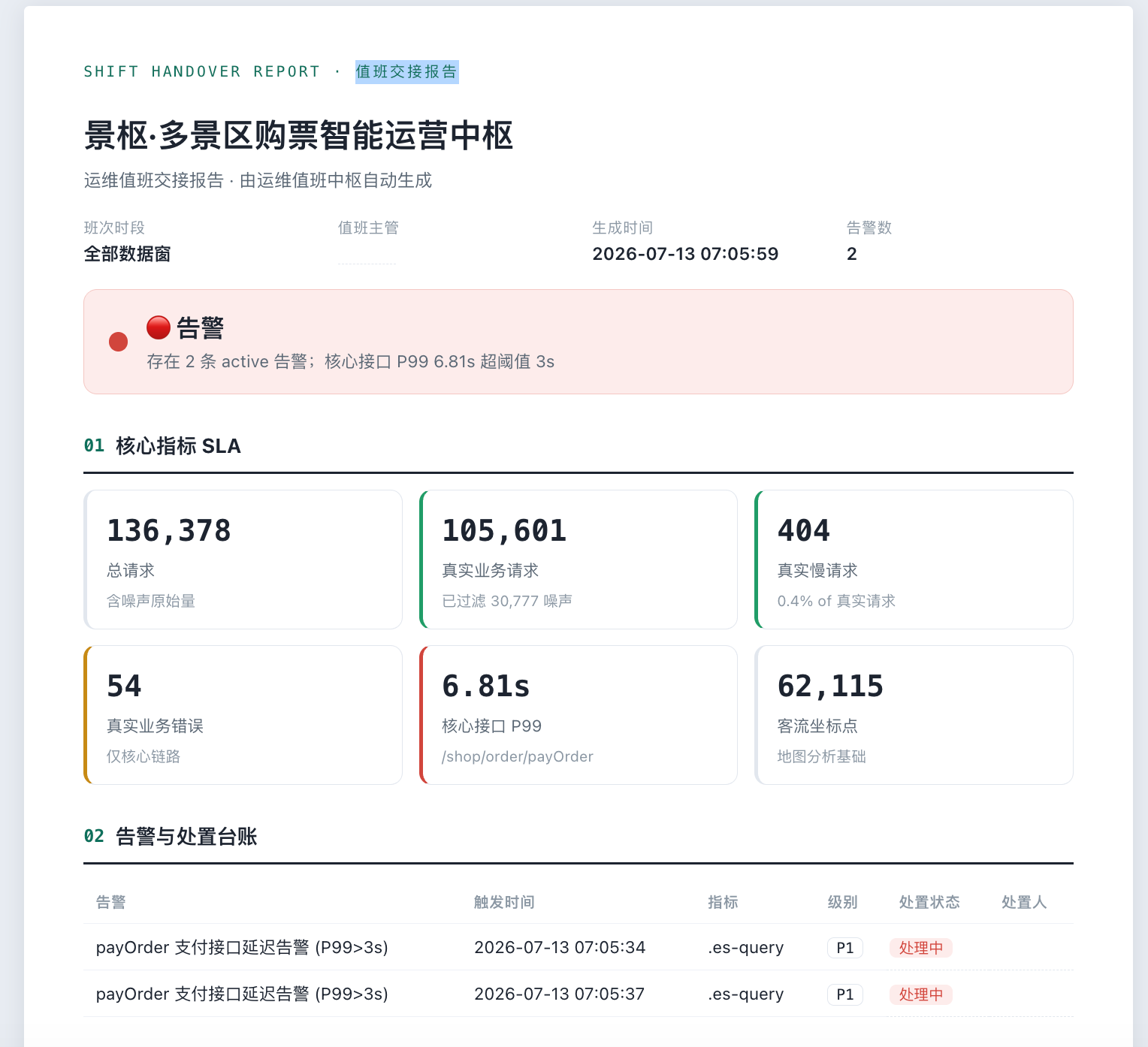Click .es-query in the 07:05:37 row
The width and height of the screenshot is (1148, 1047).
745,994
